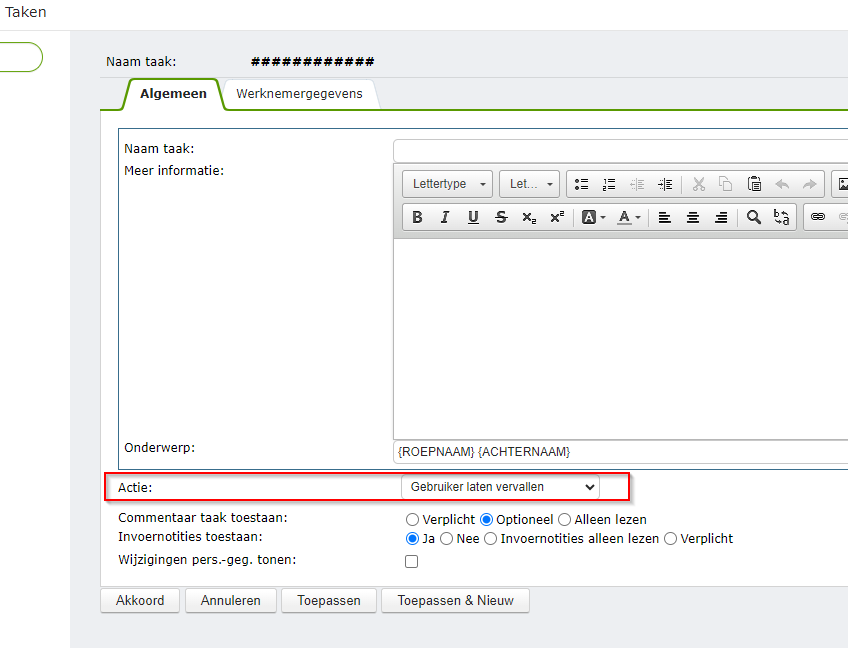Toggle underline formatting

coord(473,217)
